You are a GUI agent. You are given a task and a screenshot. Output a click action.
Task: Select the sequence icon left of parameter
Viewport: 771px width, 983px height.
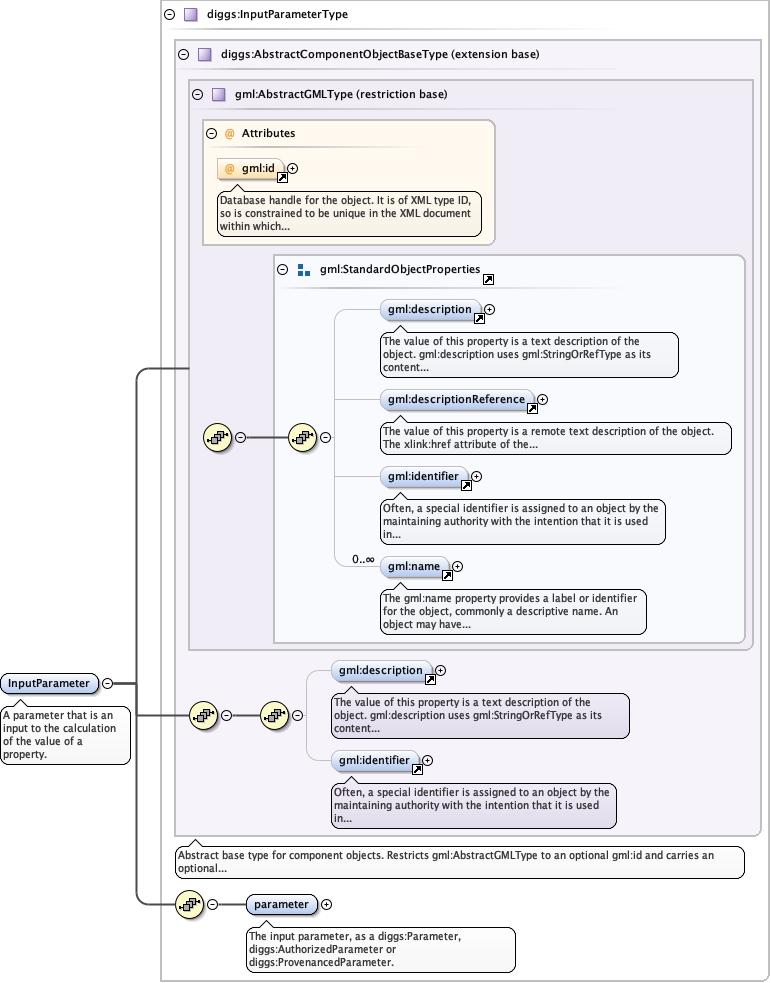coord(189,905)
